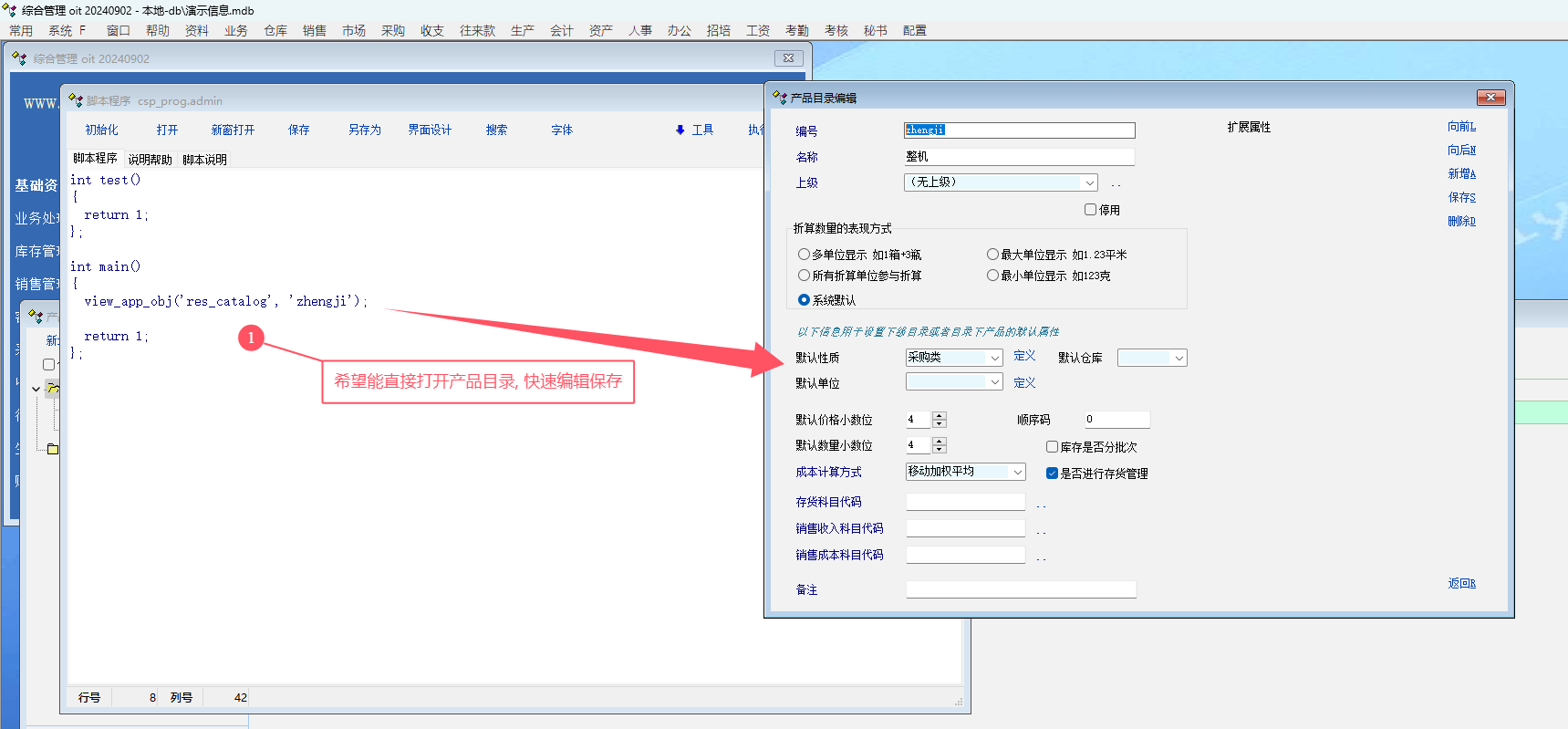1568x729 pixels.
Task: Click the 脚本程序 window title icon
Action: click(x=76, y=100)
